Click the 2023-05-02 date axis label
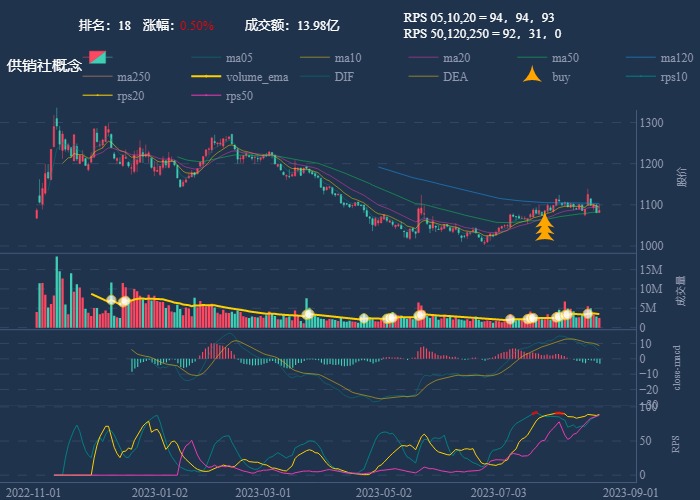The width and height of the screenshot is (700, 500). coord(383,492)
